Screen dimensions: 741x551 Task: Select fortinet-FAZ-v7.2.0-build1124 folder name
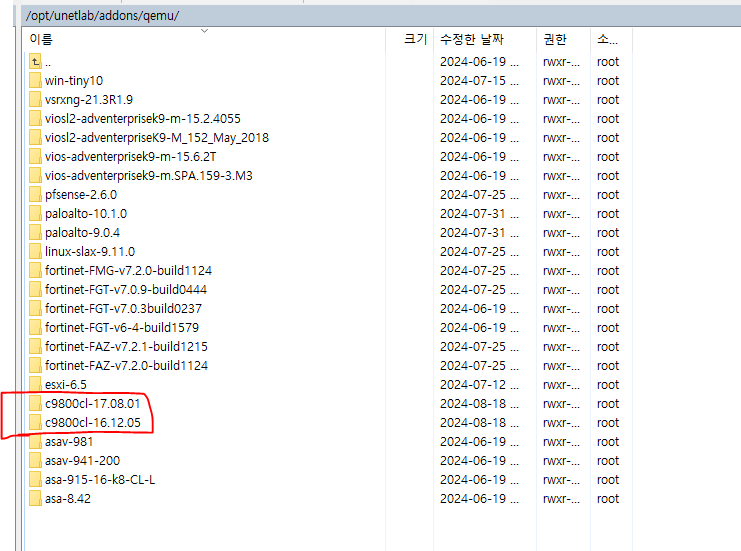(126, 365)
